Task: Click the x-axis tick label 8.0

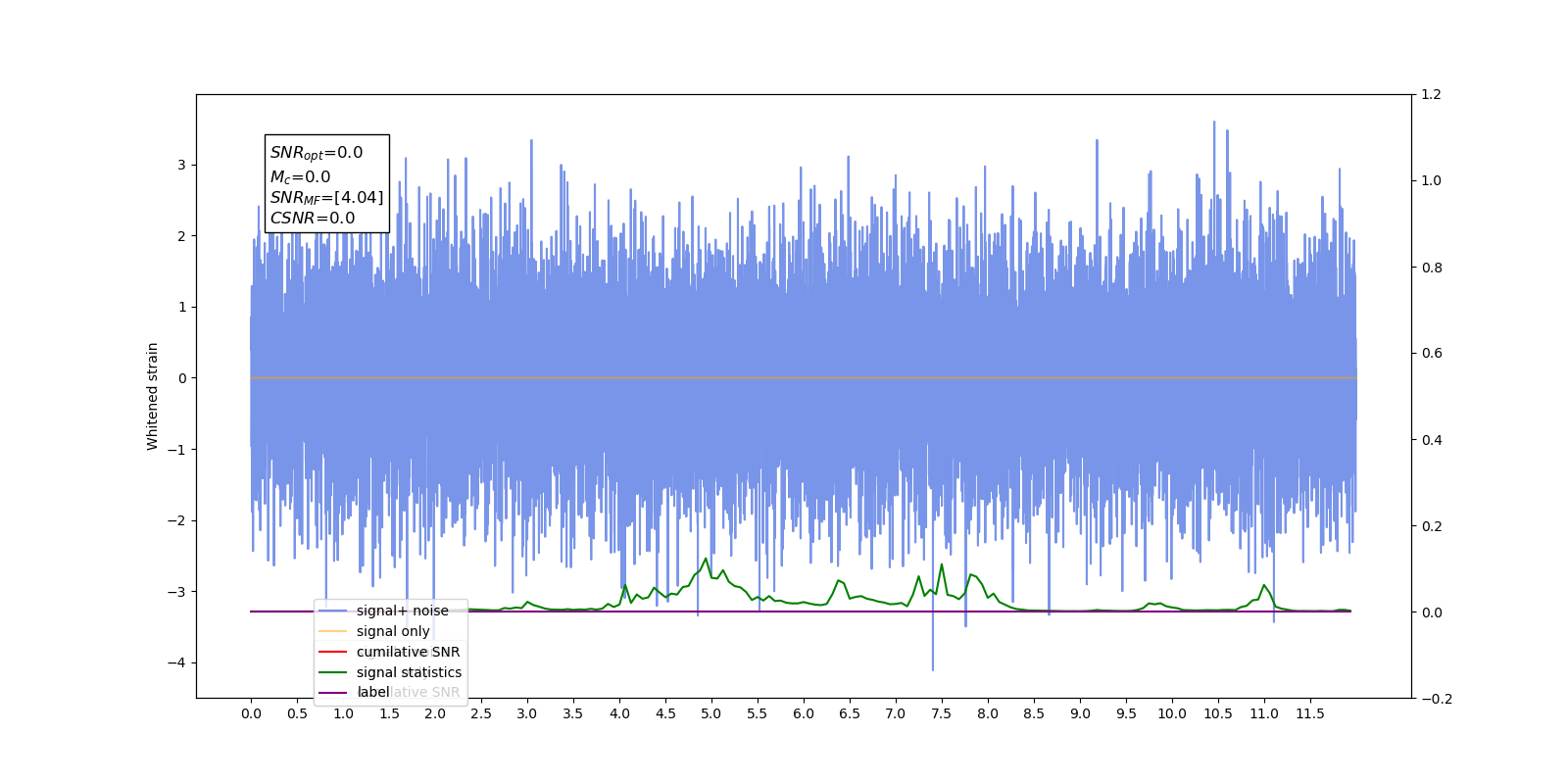Action: click(x=988, y=713)
